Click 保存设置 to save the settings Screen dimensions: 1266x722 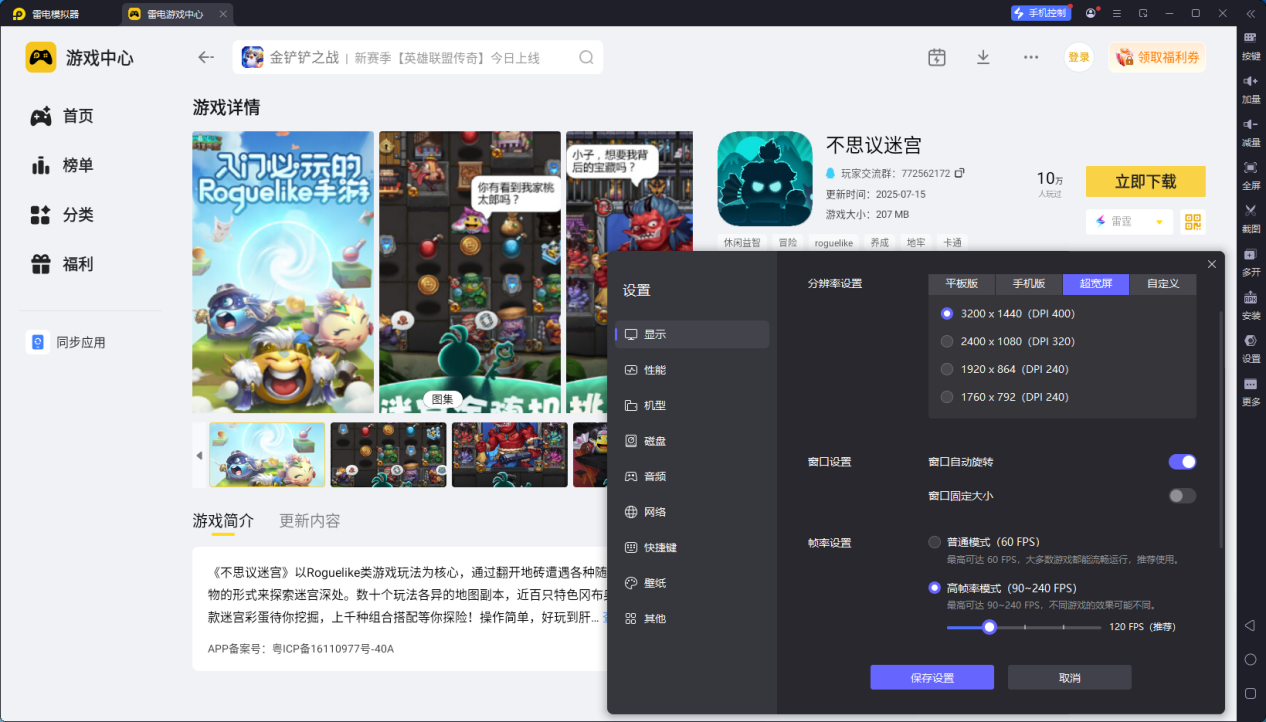[932, 677]
